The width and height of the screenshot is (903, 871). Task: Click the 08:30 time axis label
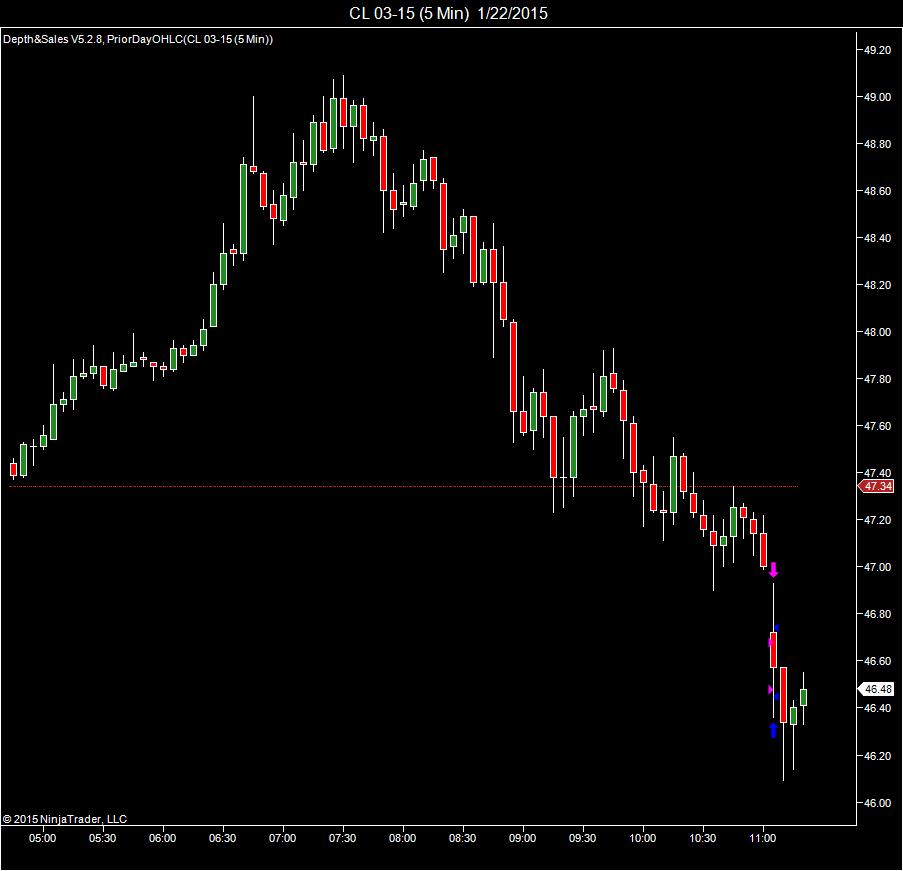click(462, 838)
